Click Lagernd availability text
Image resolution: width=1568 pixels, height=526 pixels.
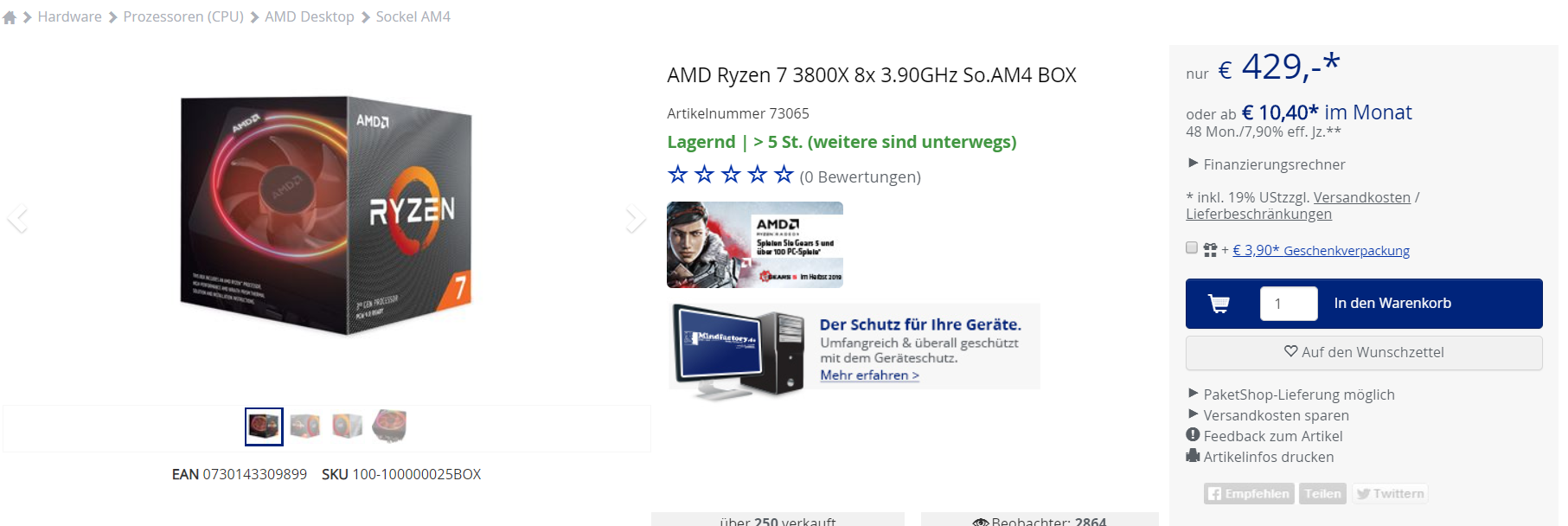pyautogui.click(x=842, y=142)
